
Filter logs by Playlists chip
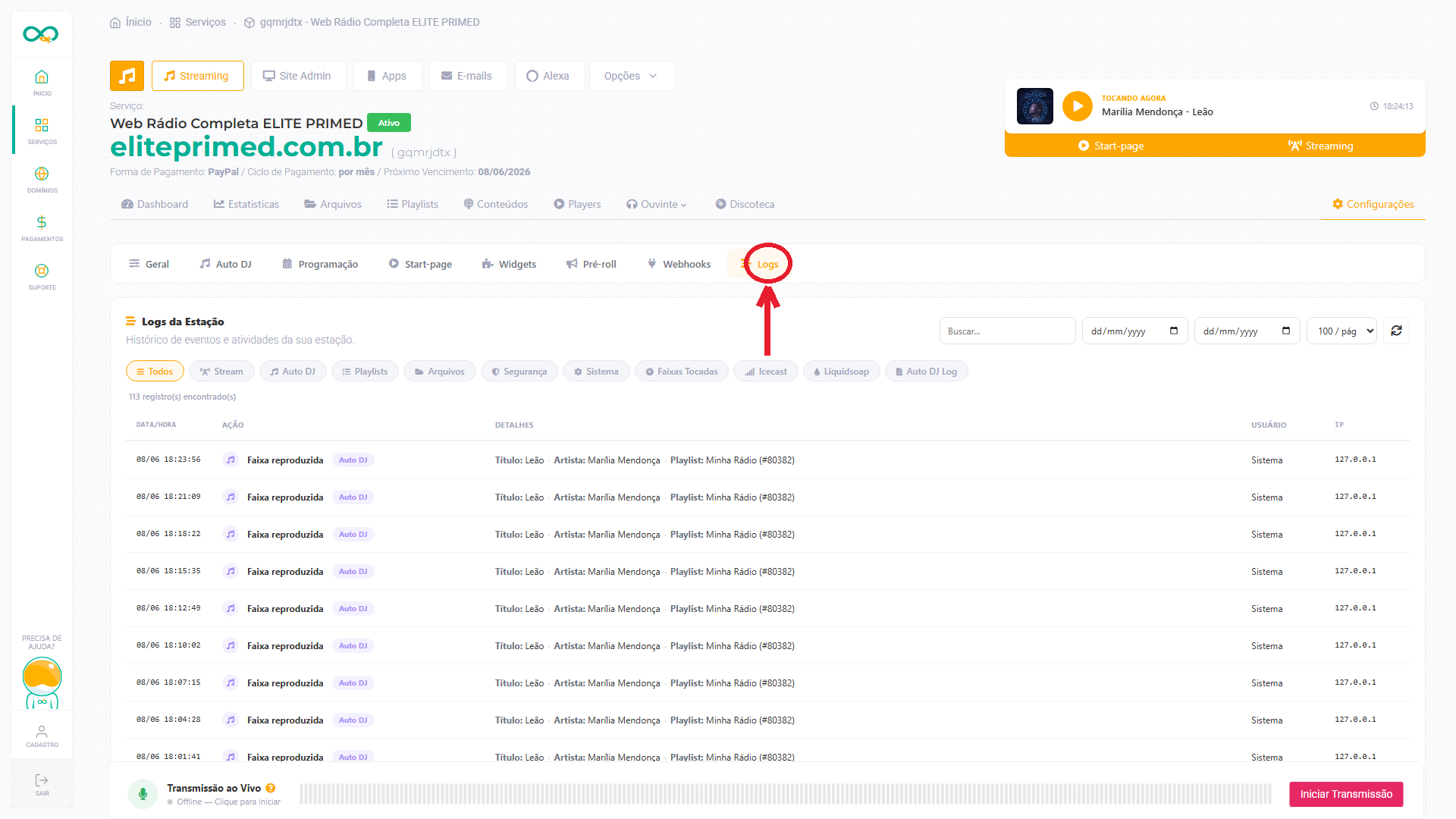click(x=365, y=372)
